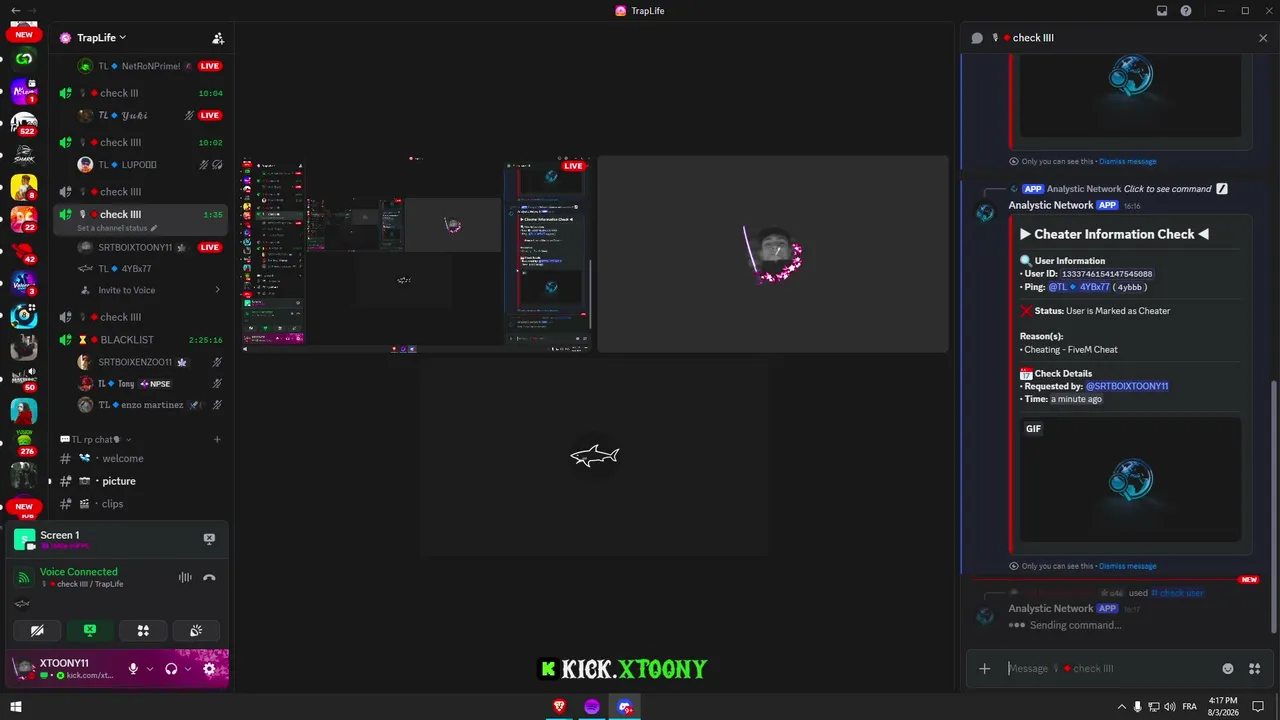
Task: Select user TL 4YBx77 in voice list
Action: tap(150, 269)
